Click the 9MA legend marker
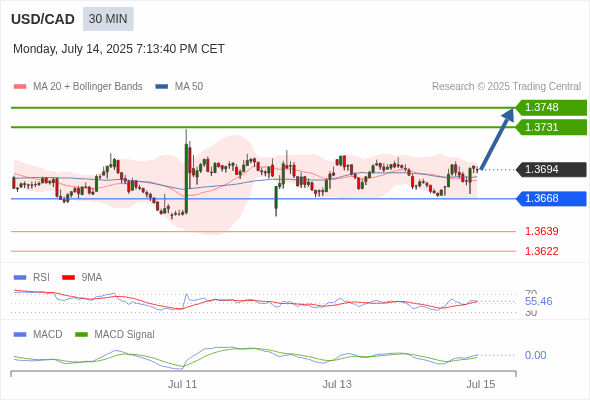 click(x=68, y=278)
